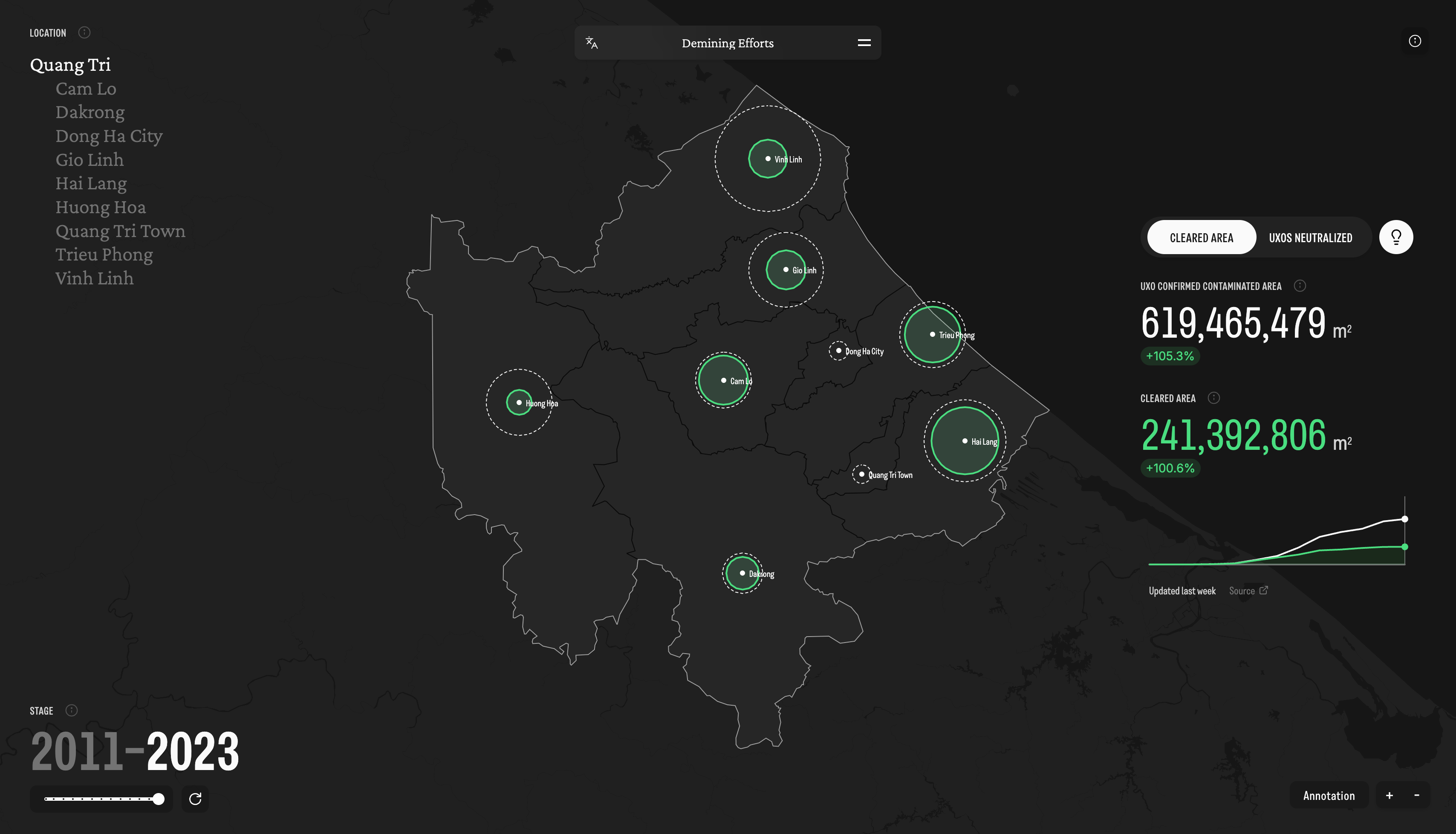This screenshot has height=834, width=1456.
Task: Select the Cleared Area toggle option
Action: point(1201,238)
